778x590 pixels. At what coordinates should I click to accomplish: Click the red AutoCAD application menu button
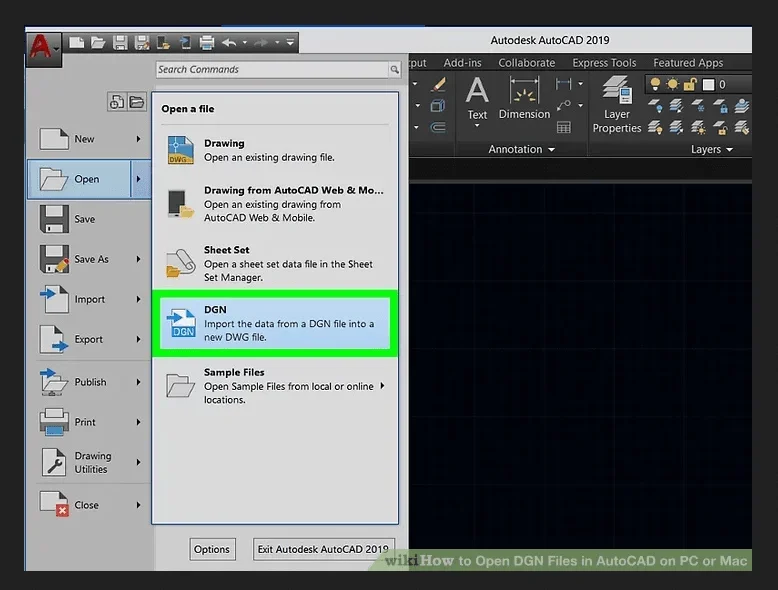coord(44,49)
